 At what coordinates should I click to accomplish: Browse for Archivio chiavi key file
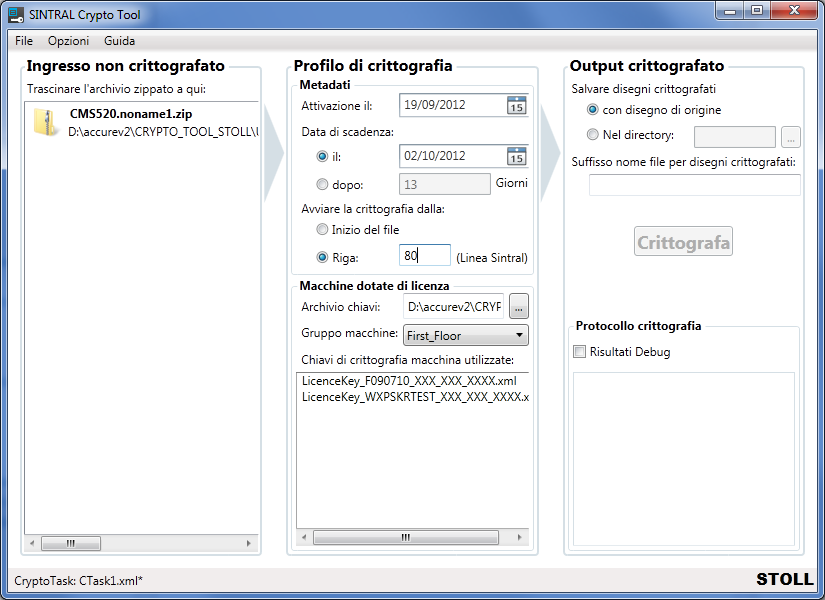518,306
